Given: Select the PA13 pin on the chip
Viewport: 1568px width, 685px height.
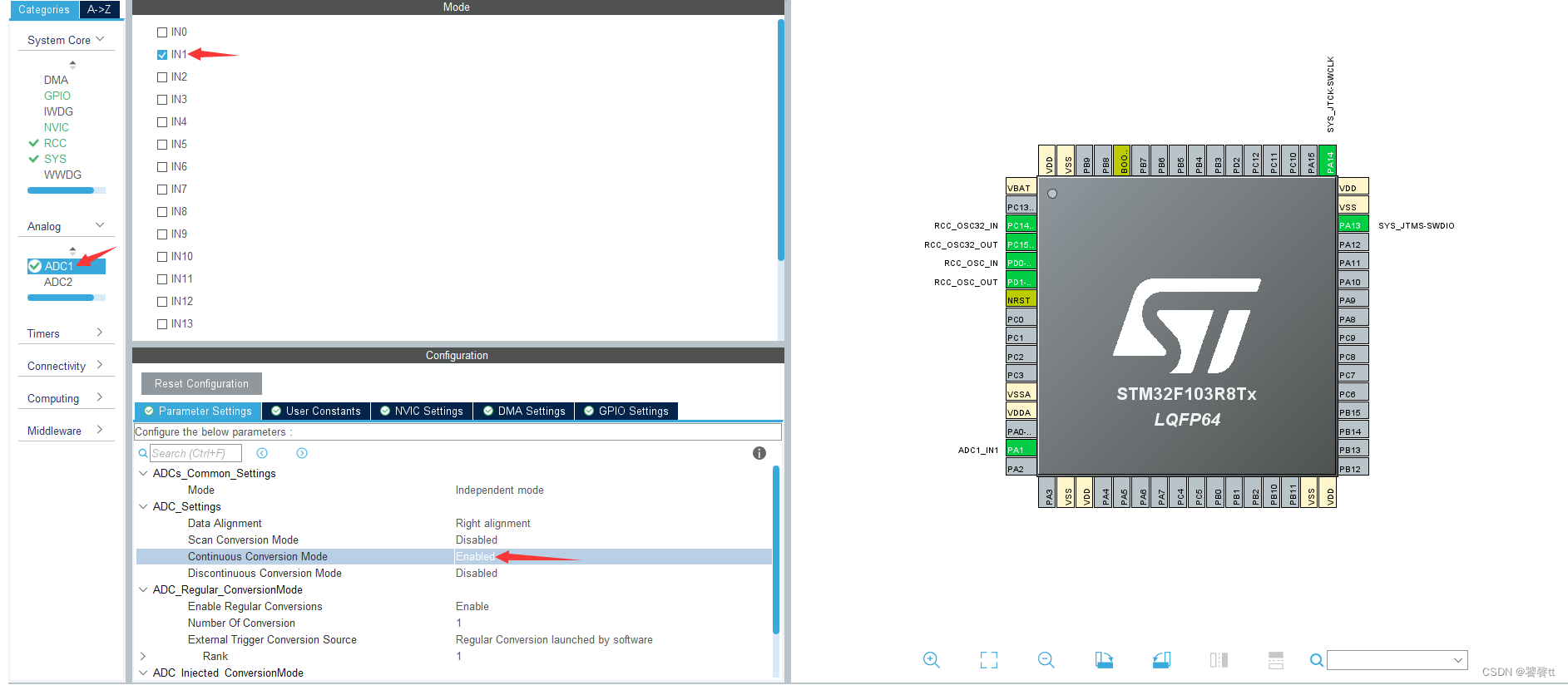Looking at the screenshot, I should (1353, 225).
